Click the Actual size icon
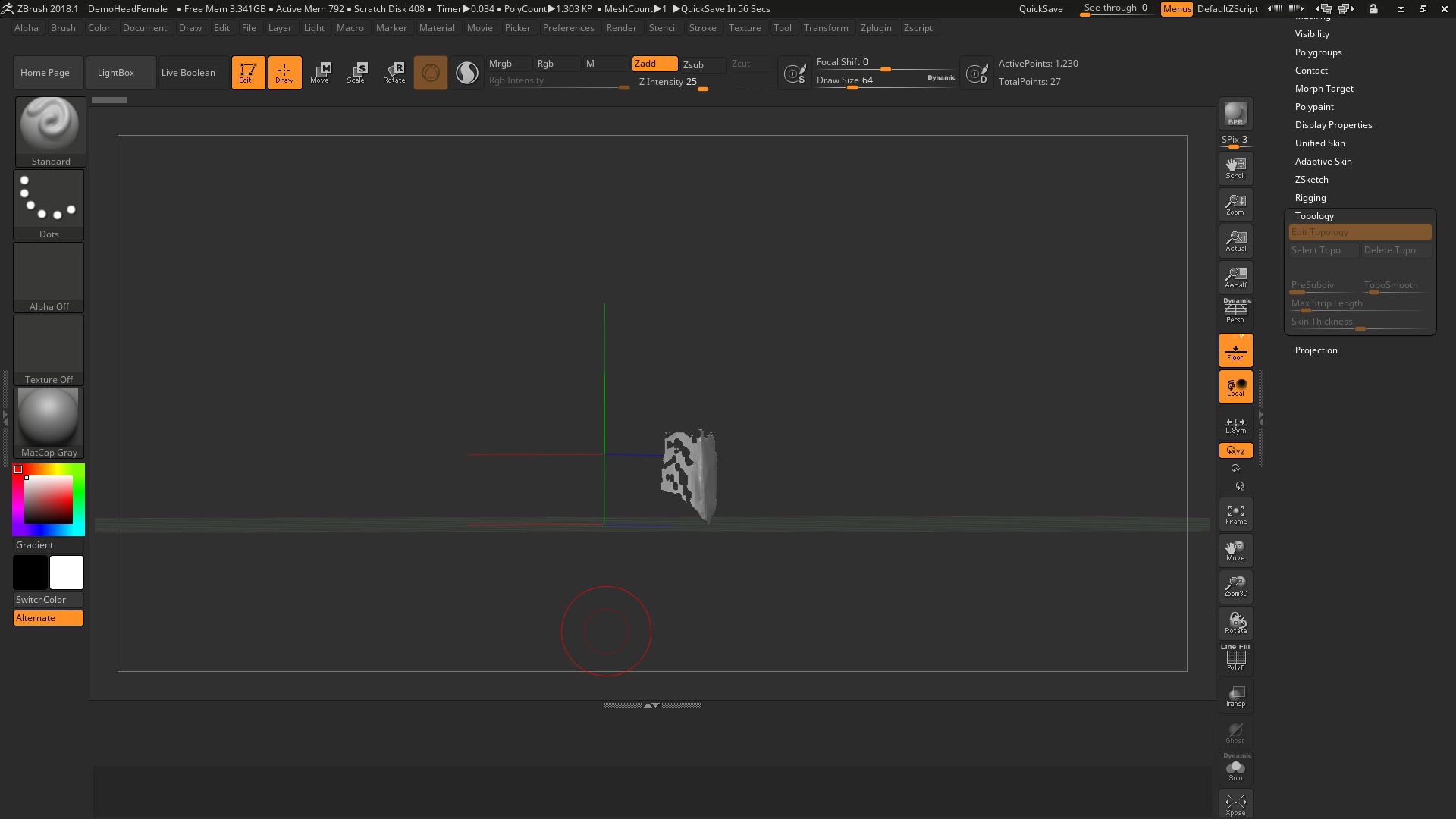Screen dimensions: 1456x819 1235,241
